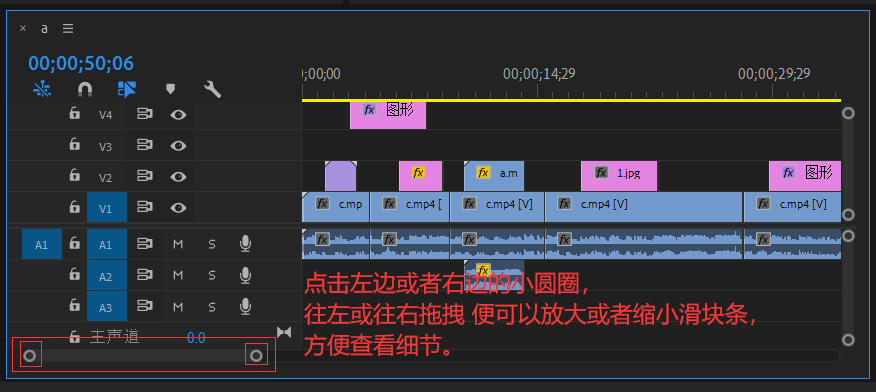Solo audio track A3
This screenshot has width=876, height=392.
pyautogui.click(x=212, y=307)
